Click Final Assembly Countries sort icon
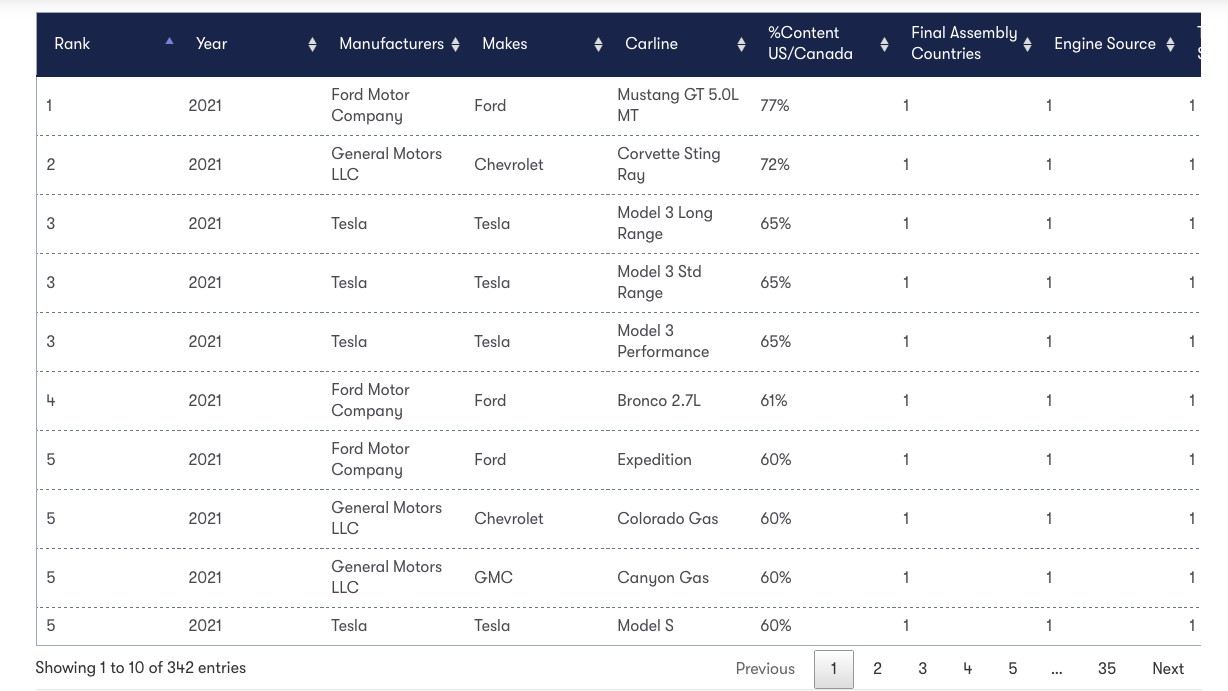1228x691 pixels. [x=1027, y=44]
